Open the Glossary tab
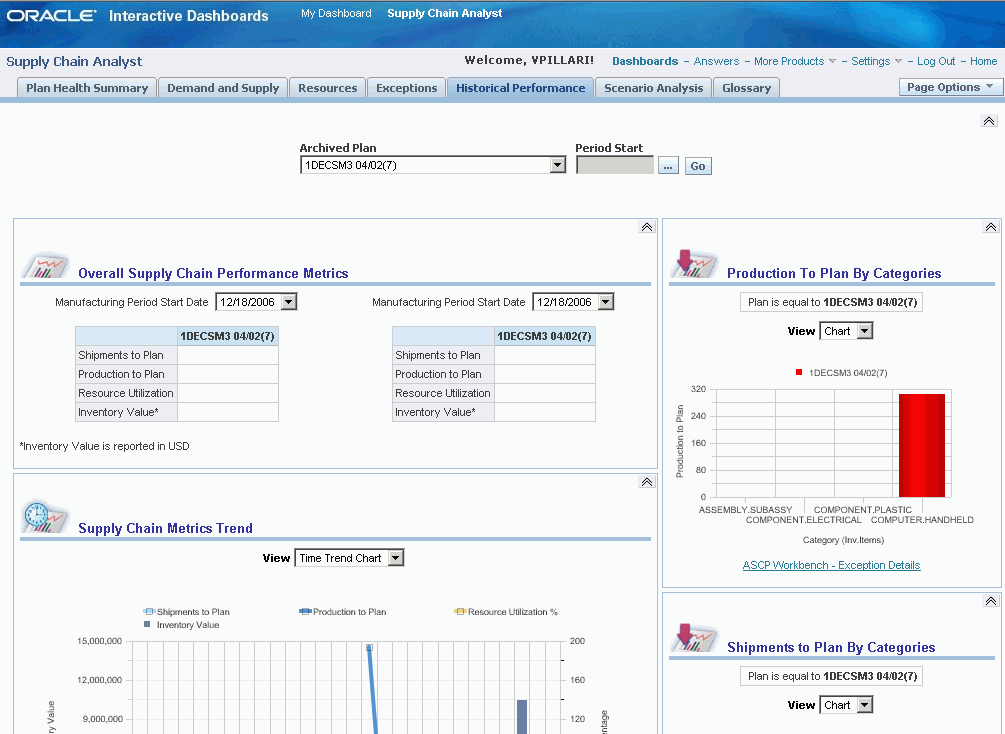Image resolution: width=1005 pixels, height=734 pixels. click(x=746, y=88)
